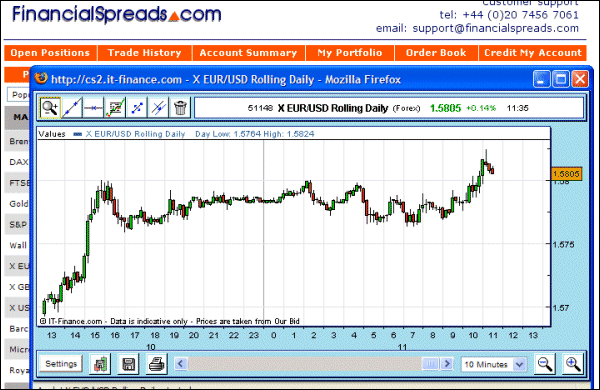
Task: Open the indicators chart tool icon
Action: 115,108
